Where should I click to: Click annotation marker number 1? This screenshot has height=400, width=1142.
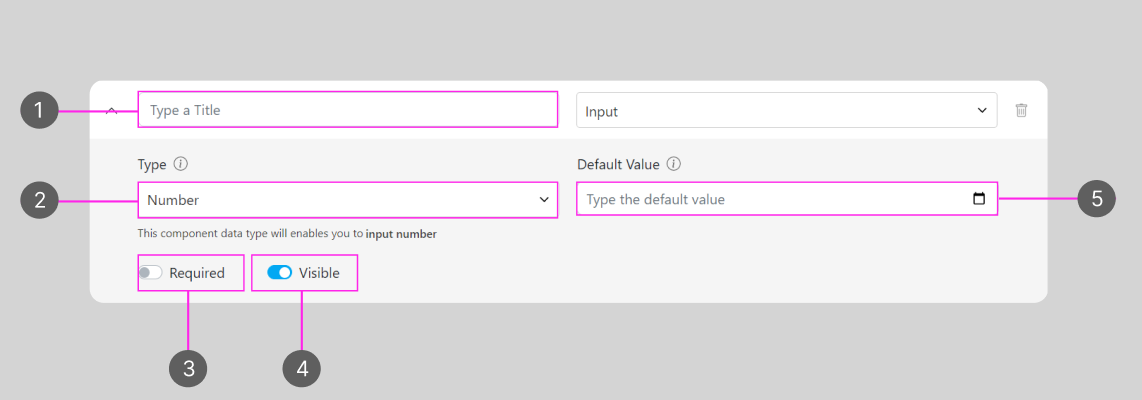pyautogui.click(x=39, y=110)
